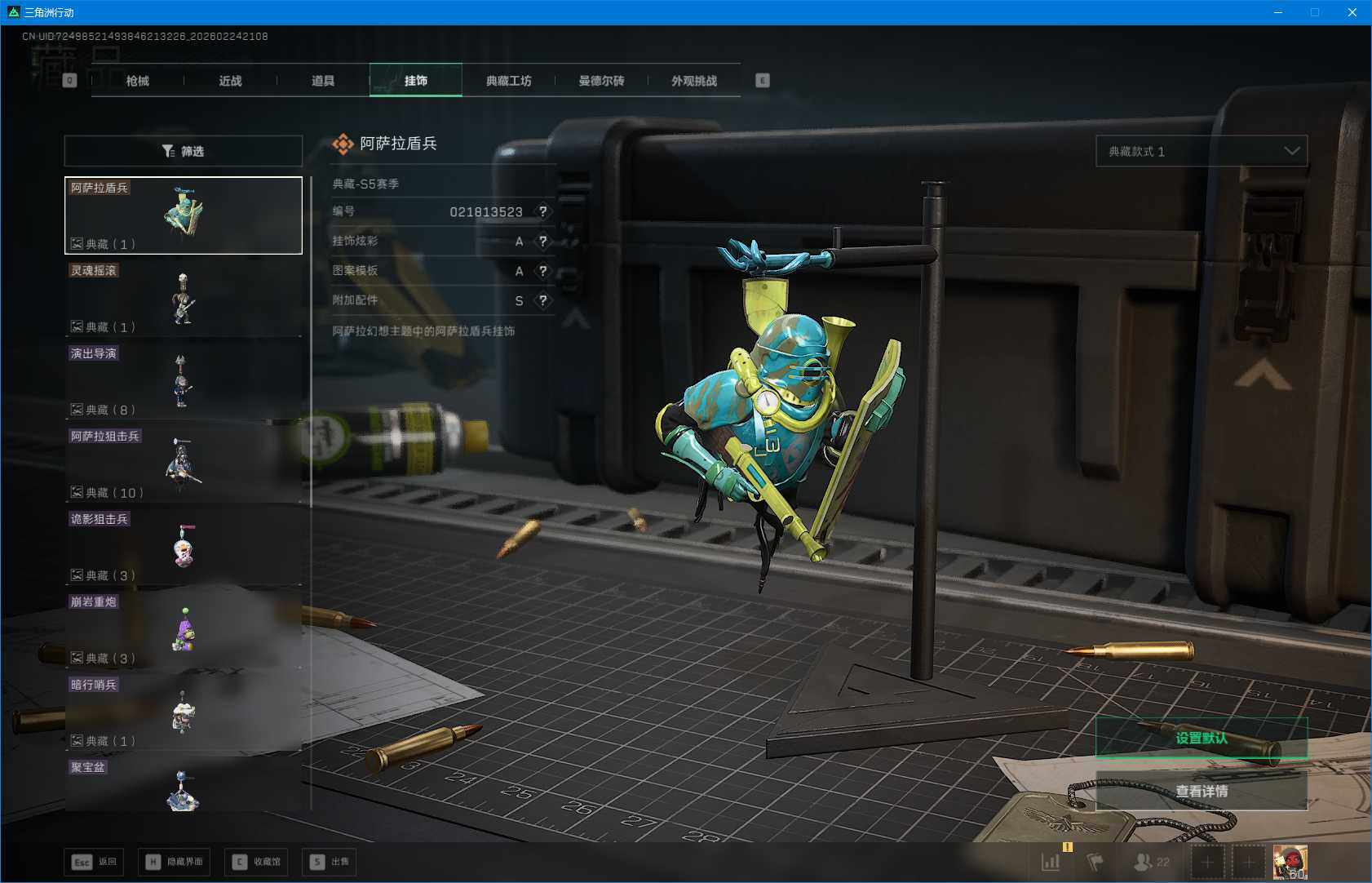Add teammate in first empty plus slot
The height and width of the screenshot is (883, 1372).
point(1207,862)
